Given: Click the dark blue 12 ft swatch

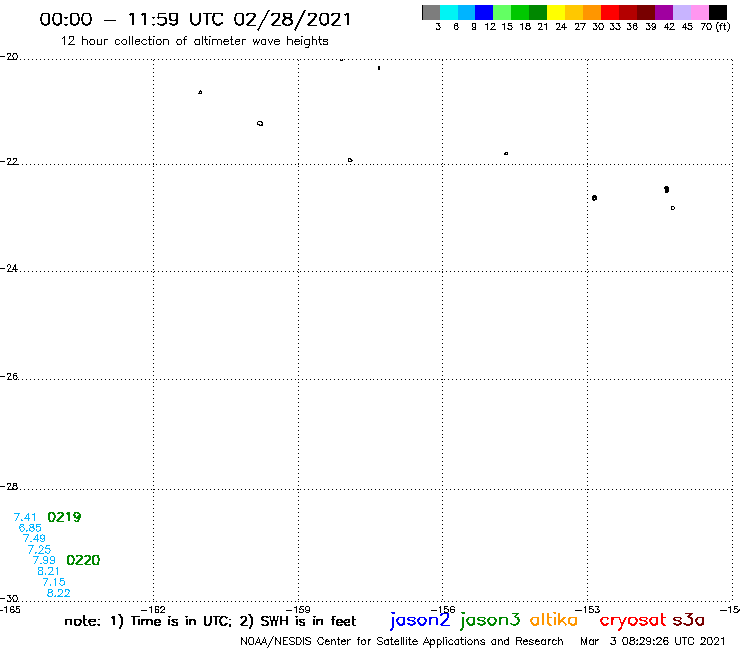Looking at the screenshot, I should 484,12.
